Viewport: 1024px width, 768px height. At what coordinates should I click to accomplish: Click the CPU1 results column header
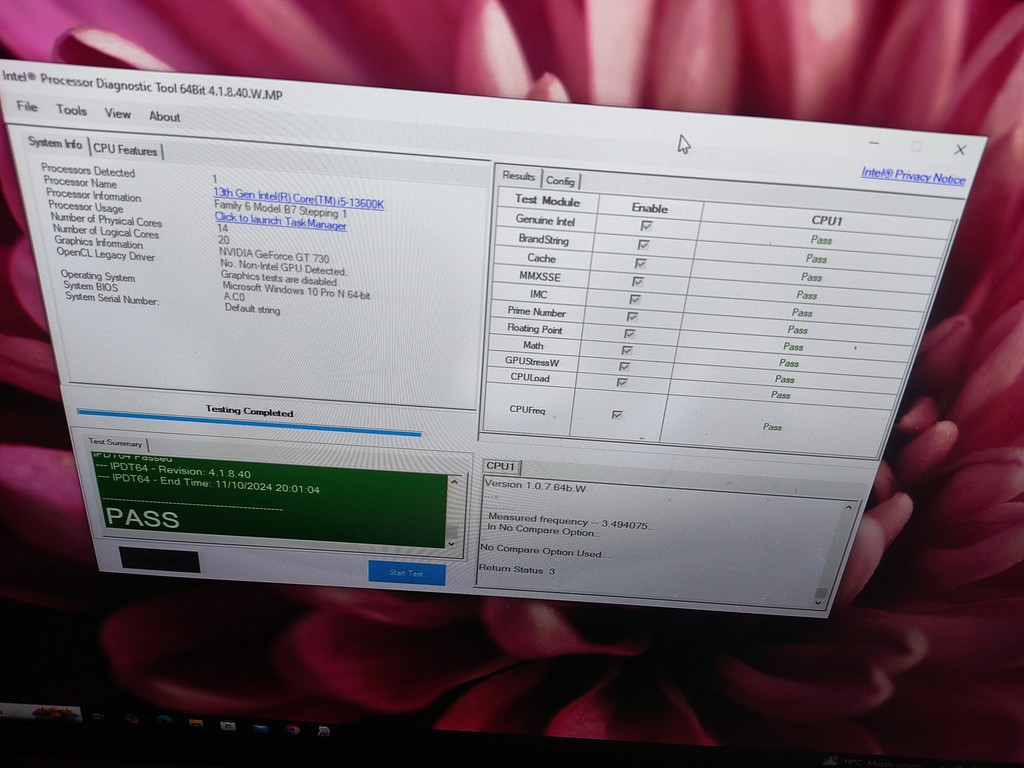(x=827, y=220)
